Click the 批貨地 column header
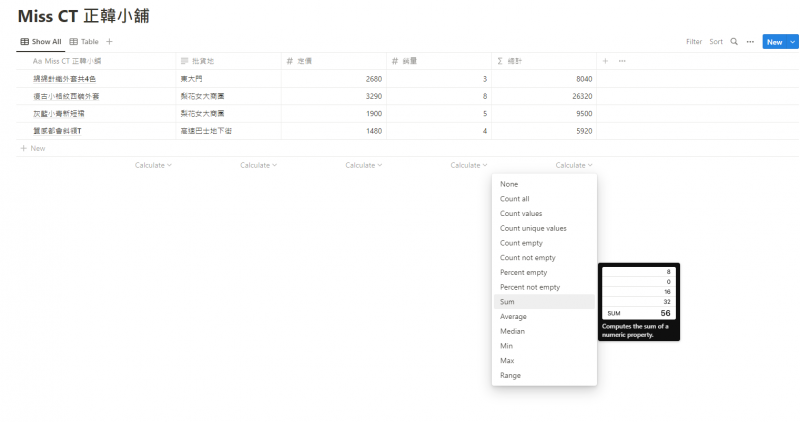The height and width of the screenshot is (422, 800). point(228,61)
